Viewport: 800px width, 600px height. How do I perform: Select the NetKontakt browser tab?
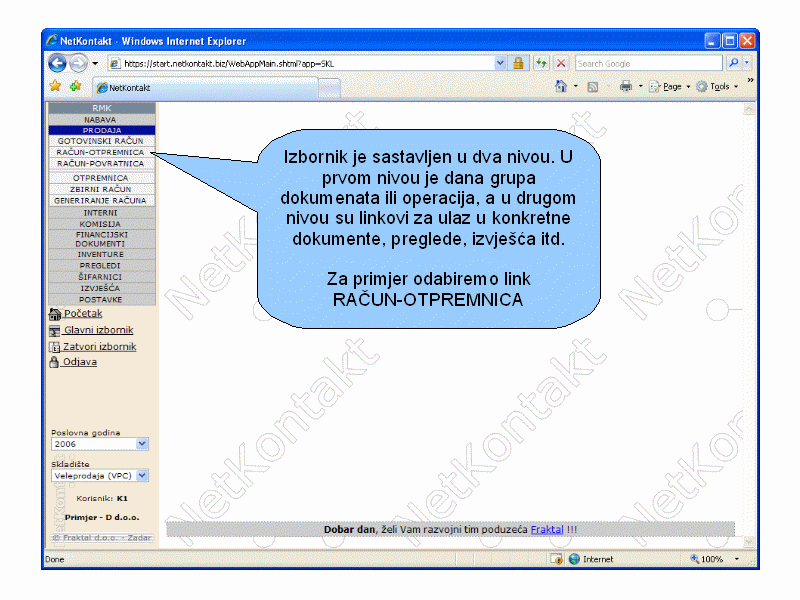205,88
